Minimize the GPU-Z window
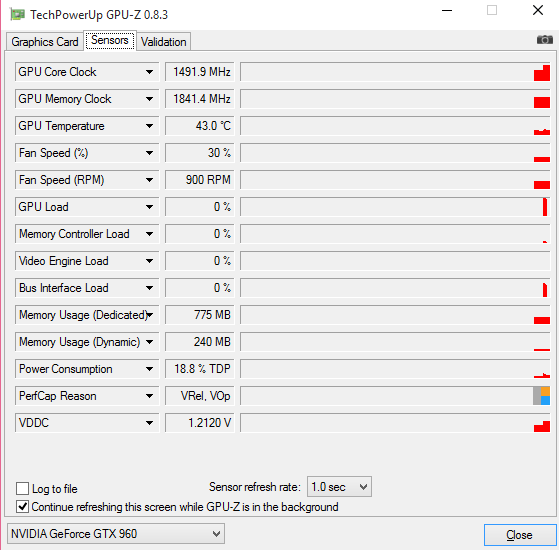This screenshot has width=559, height=550. (x=447, y=11)
